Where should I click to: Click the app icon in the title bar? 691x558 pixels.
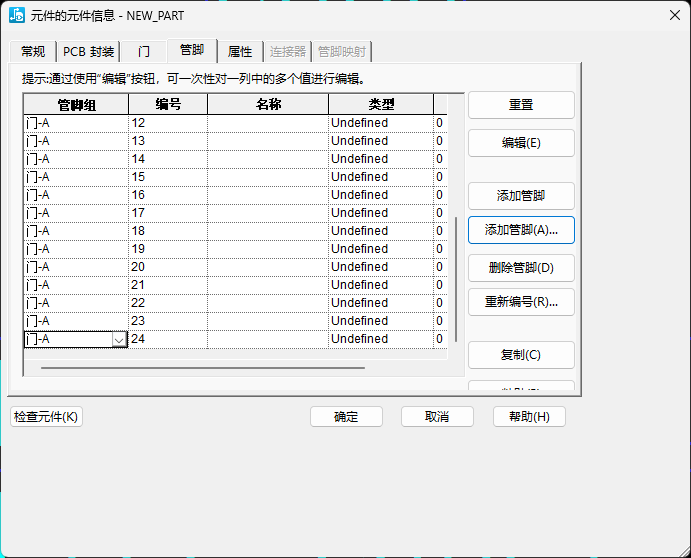pyautogui.click(x=17, y=15)
